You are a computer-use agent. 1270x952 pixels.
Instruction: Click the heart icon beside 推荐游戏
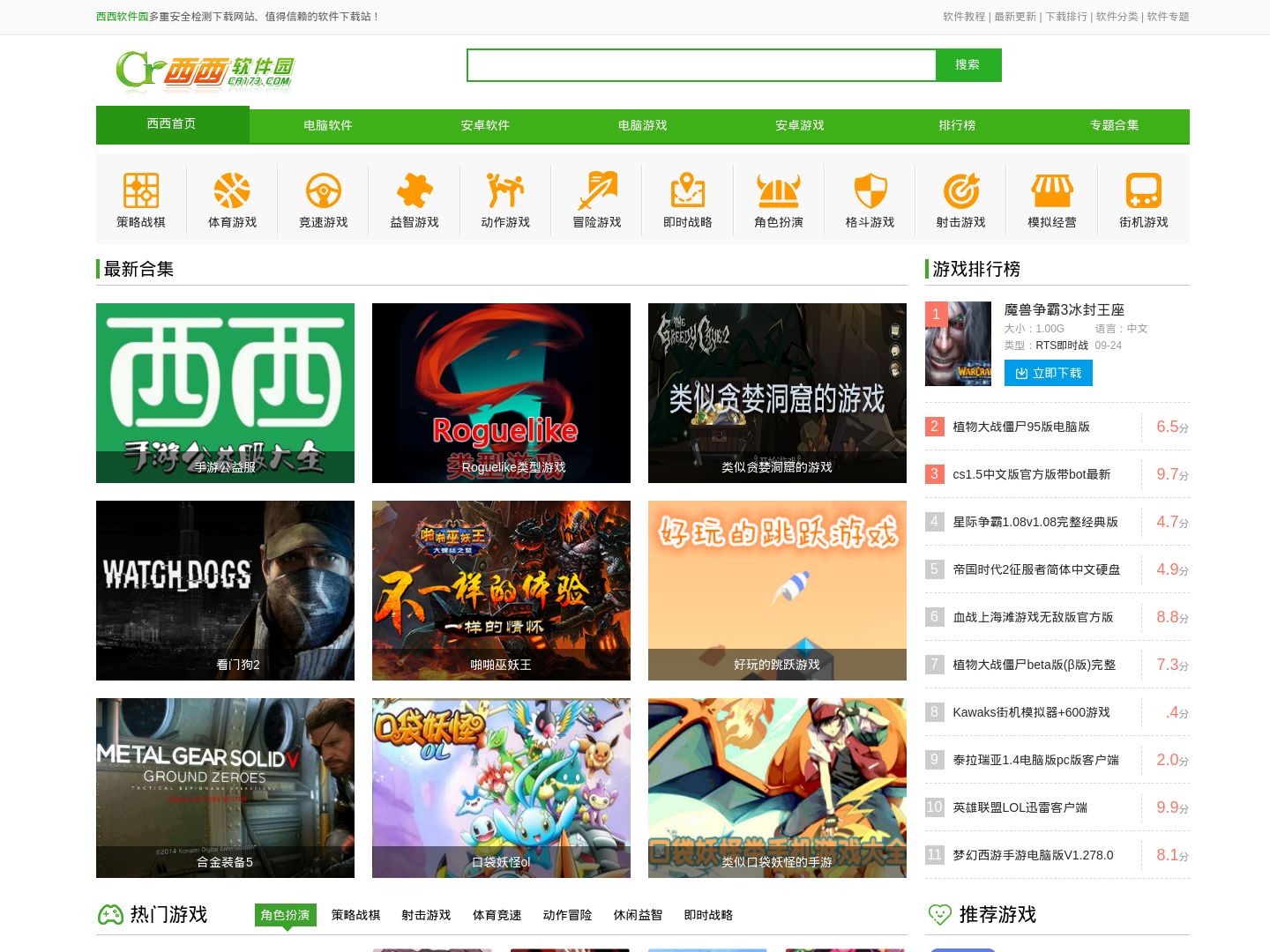tap(940, 915)
